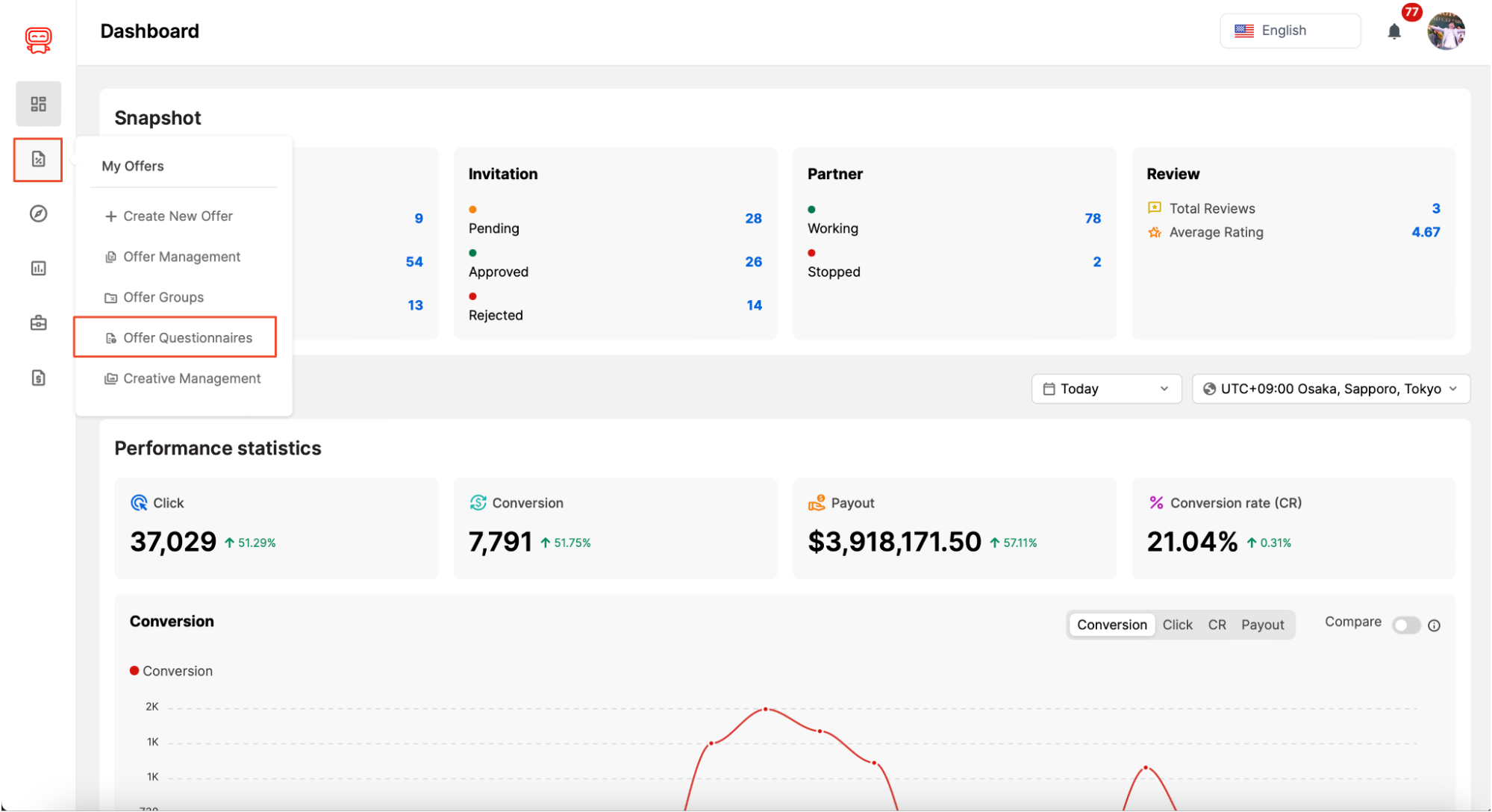Open notifications bell icon

coord(1393,31)
